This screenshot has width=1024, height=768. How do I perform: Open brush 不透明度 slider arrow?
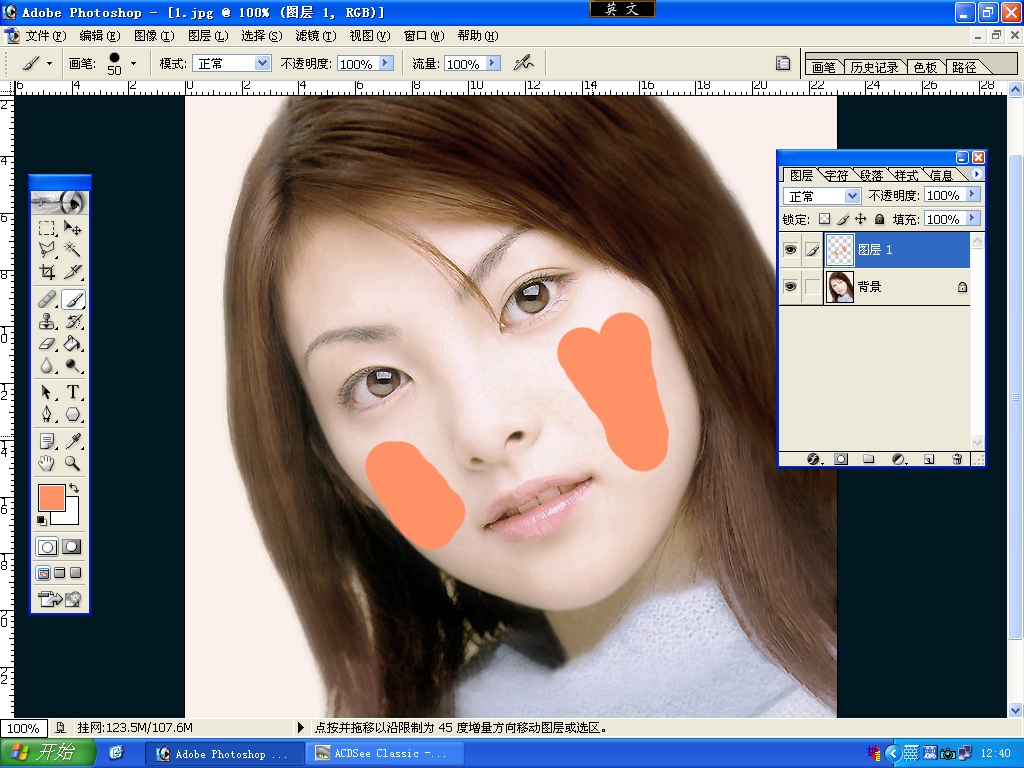[x=386, y=63]
